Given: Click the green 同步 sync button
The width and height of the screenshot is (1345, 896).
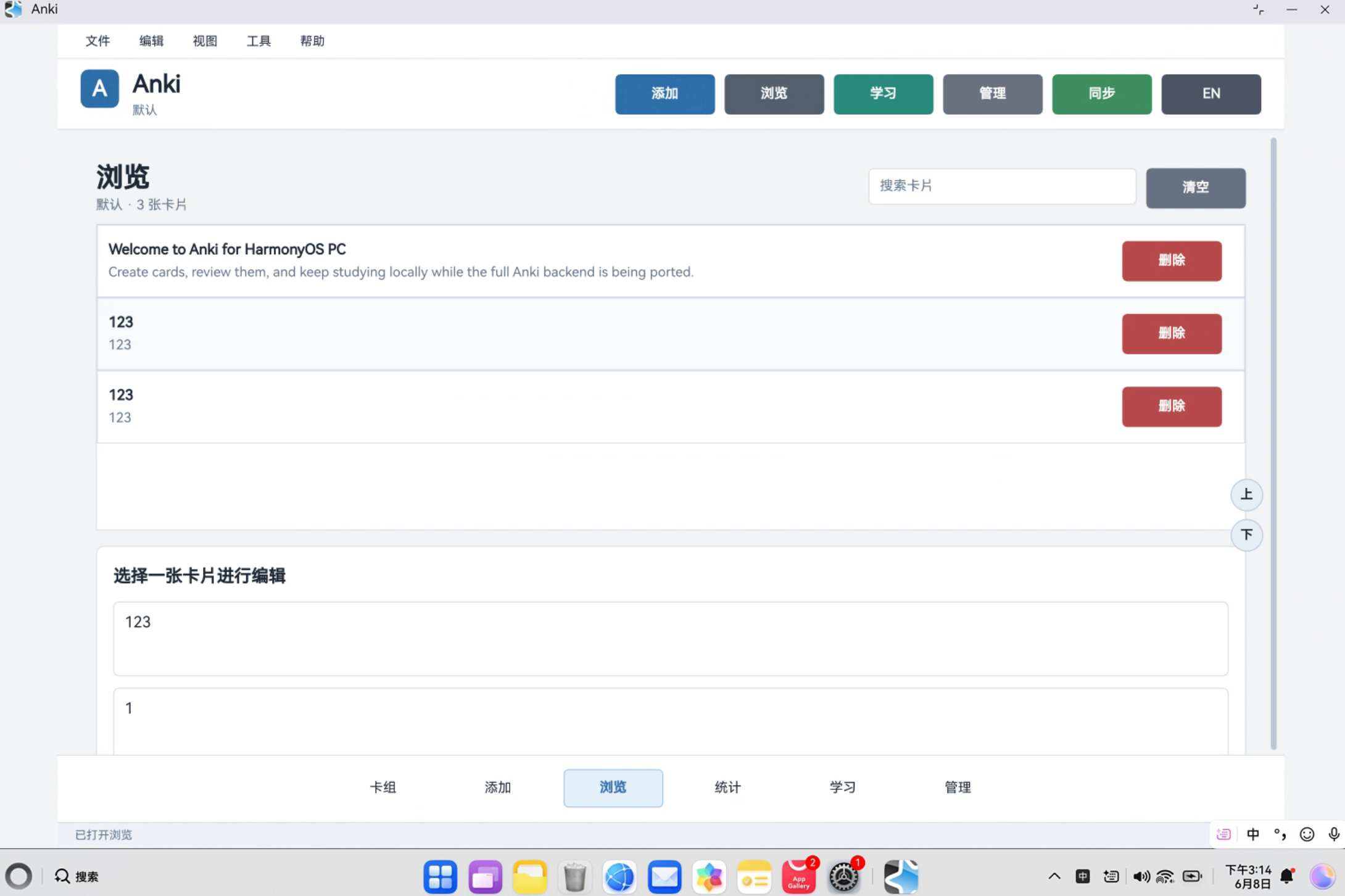Looking at the screenshot, I should coord(1102,94).
